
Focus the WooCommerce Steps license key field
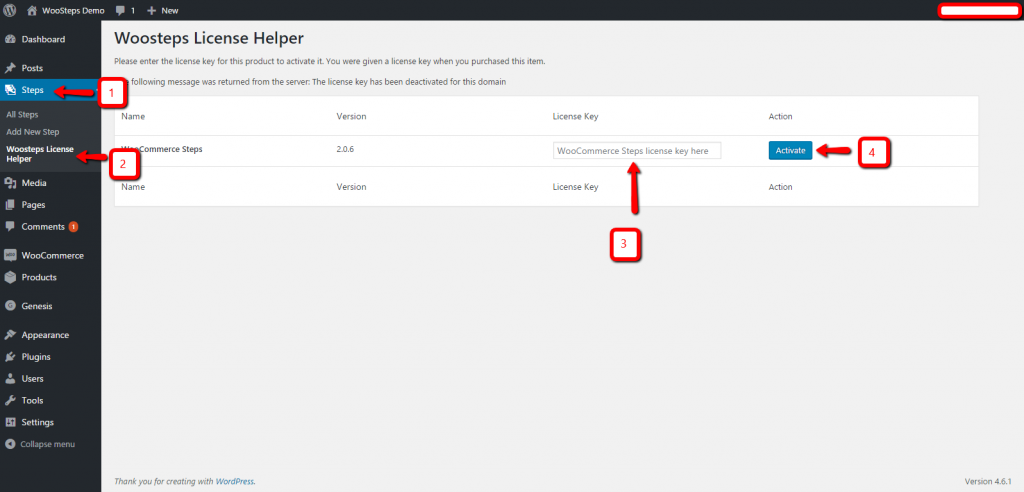(x=637, y=150)
